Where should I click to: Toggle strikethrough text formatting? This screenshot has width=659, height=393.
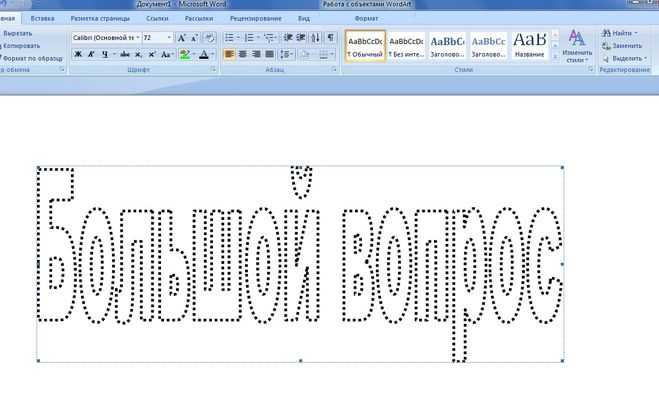point(125,54)
